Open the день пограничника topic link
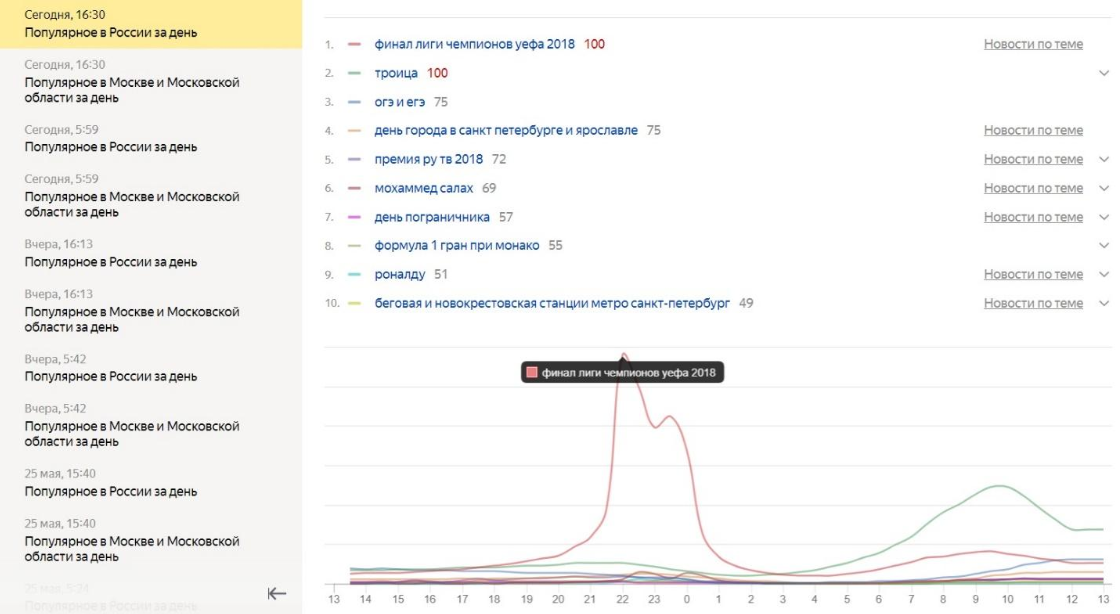Screen dimensions: 1120x614 click(x=432, y=217)
